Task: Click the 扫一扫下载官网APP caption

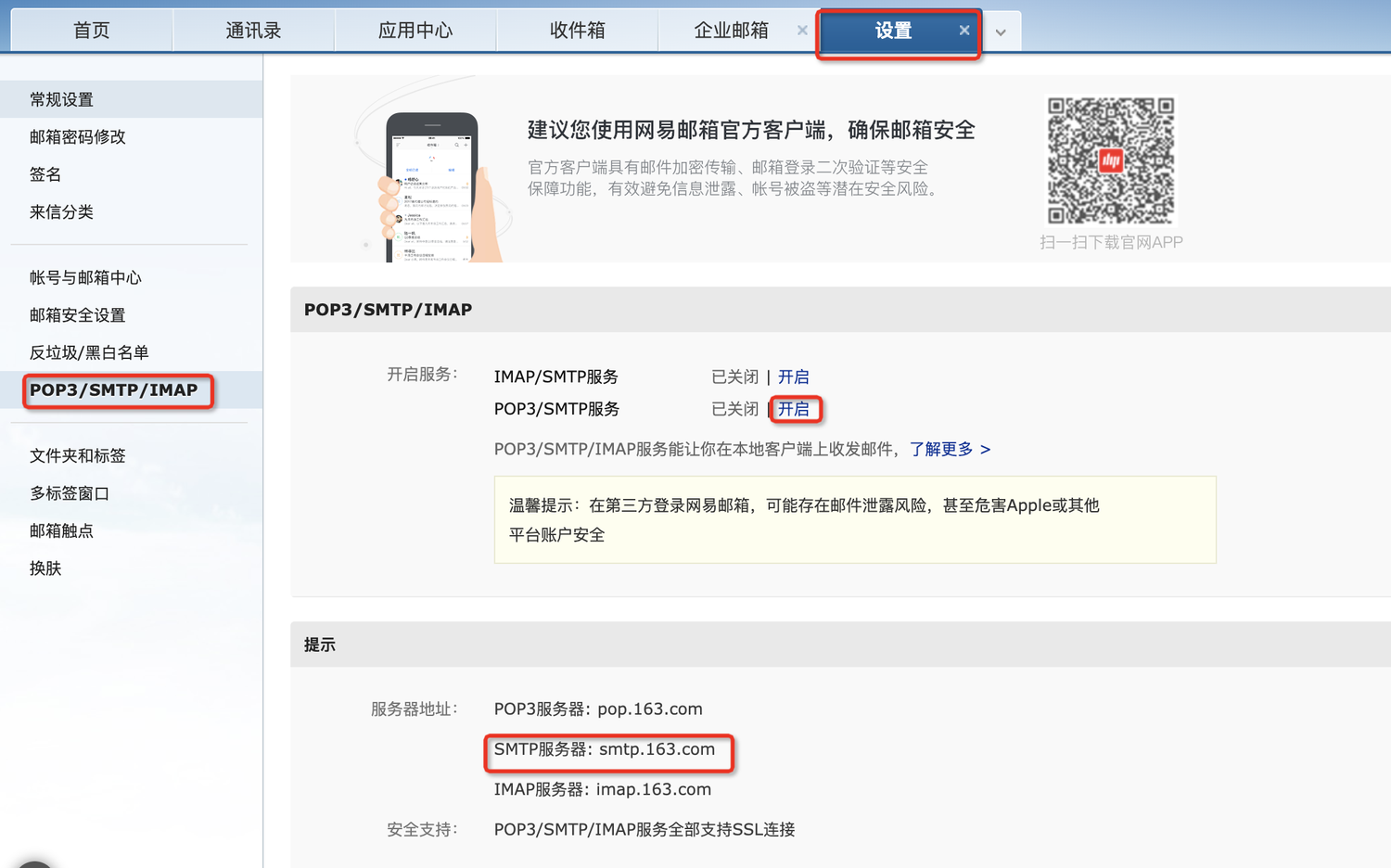Action: (x=1111, y=242)
